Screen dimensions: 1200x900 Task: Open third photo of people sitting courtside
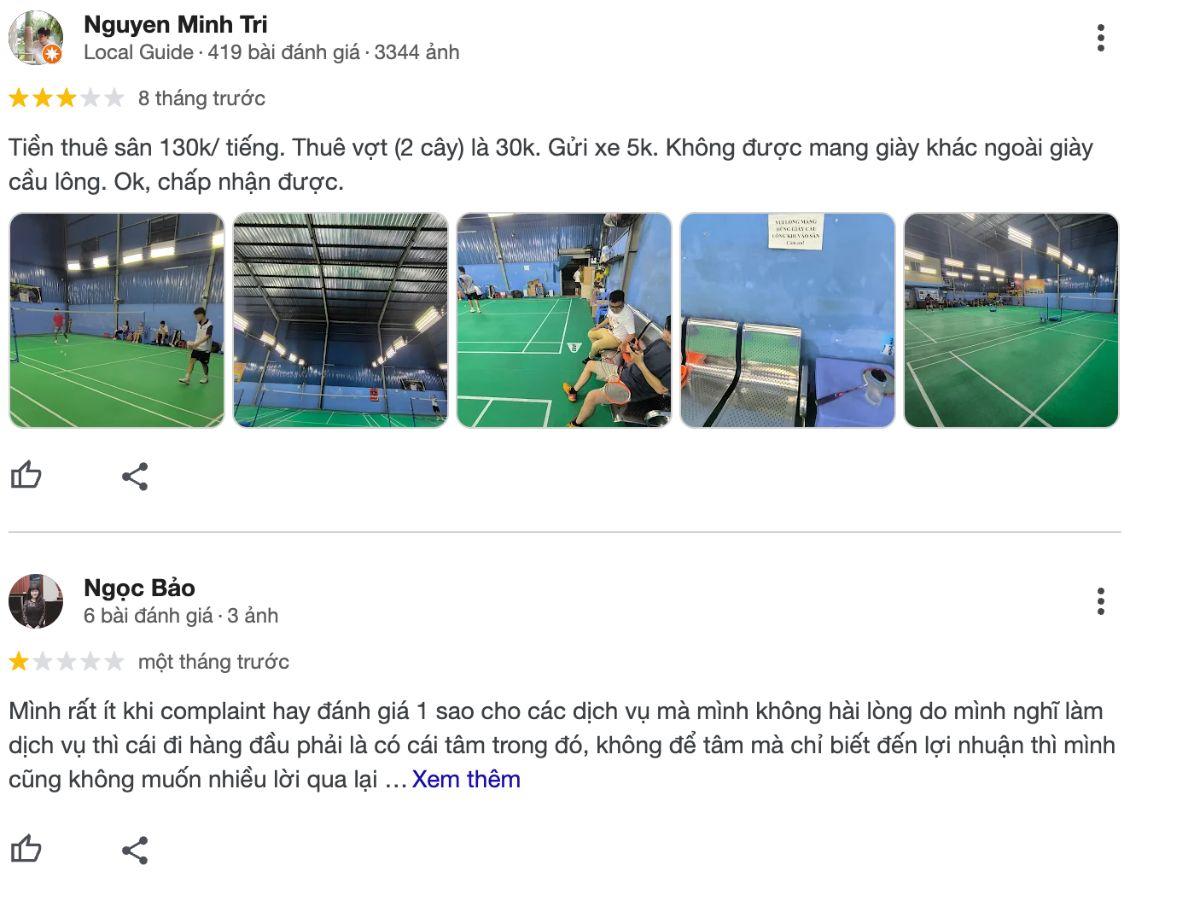(564, 320)
